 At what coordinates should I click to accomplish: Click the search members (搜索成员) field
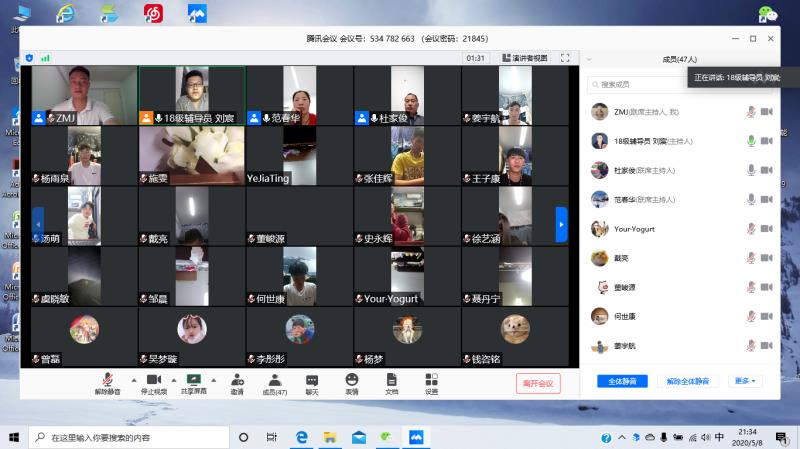point(640,85)
